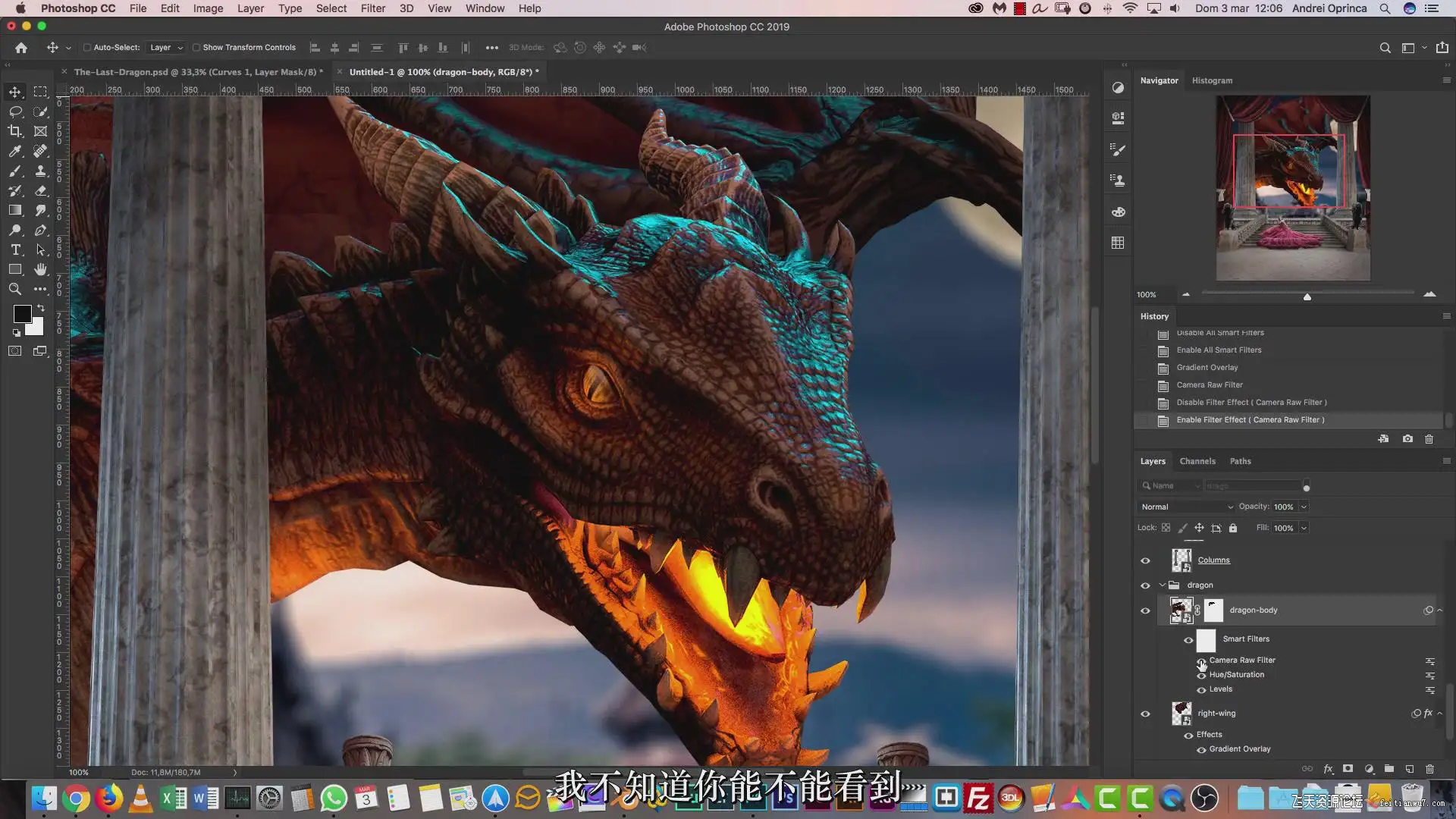
Task: Select the Zoom tool in toolbar
Action: coord(15,289)
